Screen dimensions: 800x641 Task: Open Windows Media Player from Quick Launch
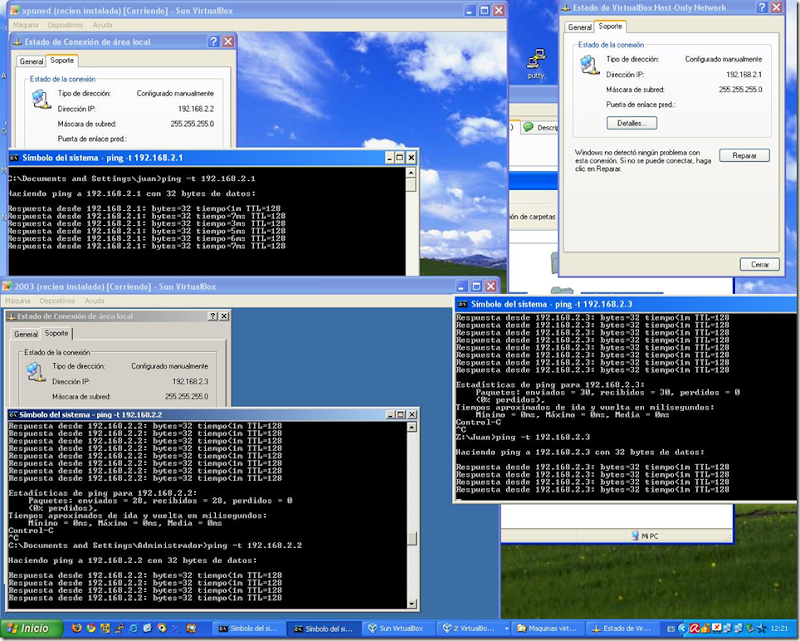[x=162, y=628]
